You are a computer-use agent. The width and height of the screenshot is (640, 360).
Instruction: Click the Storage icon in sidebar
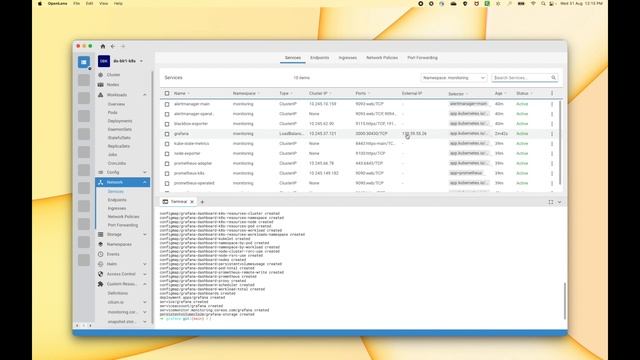point(100,234)
